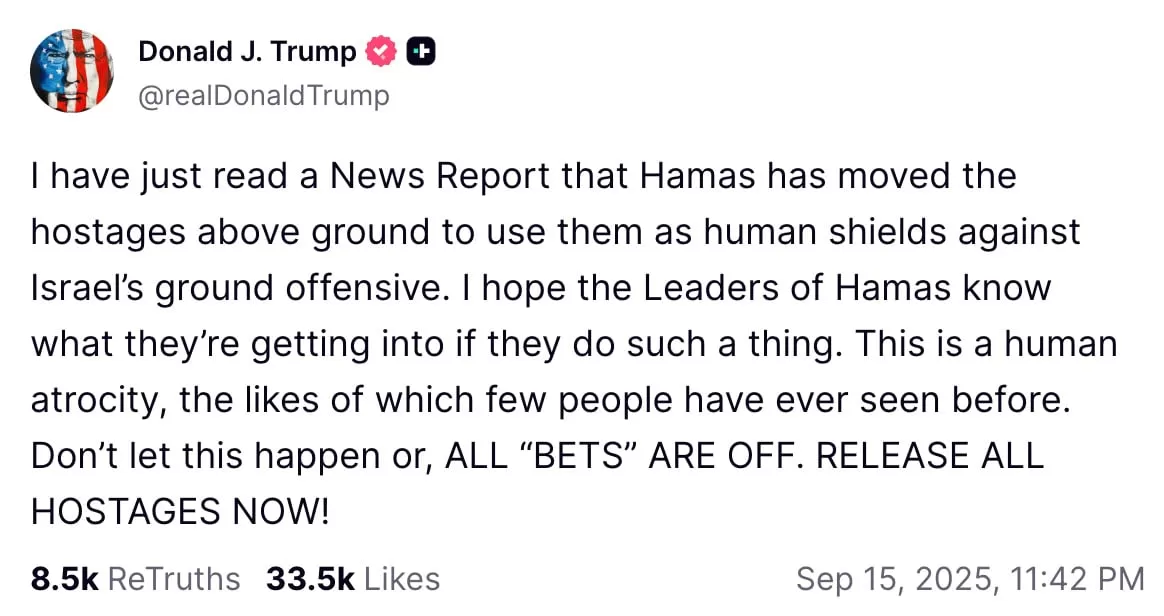Click the 11:42 PM time text

[1077, 579]
